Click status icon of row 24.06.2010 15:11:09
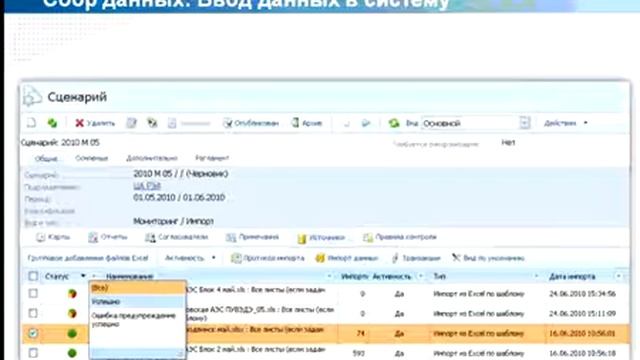The height and width of the screenshot is (360, 640). [72, 313]
